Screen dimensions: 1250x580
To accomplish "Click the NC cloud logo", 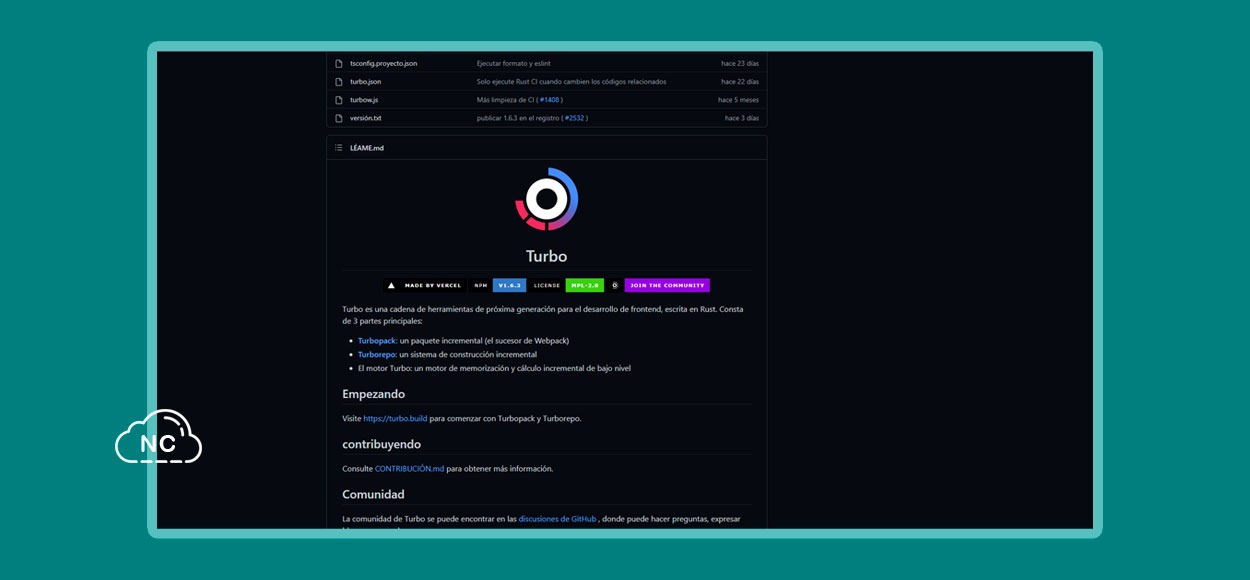I will coord(158,438).
